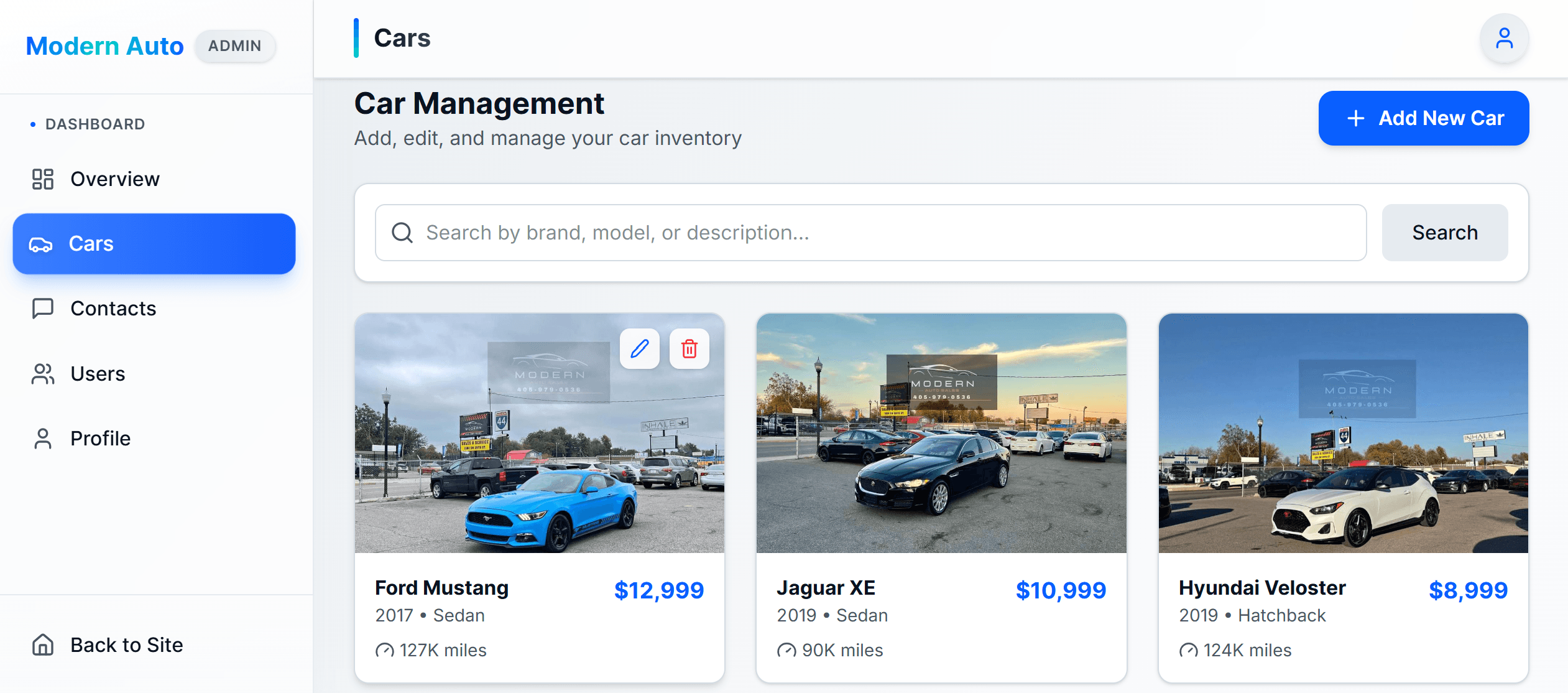Go to the Contacts section
The image size is (1568, 693).
(154, 309)
